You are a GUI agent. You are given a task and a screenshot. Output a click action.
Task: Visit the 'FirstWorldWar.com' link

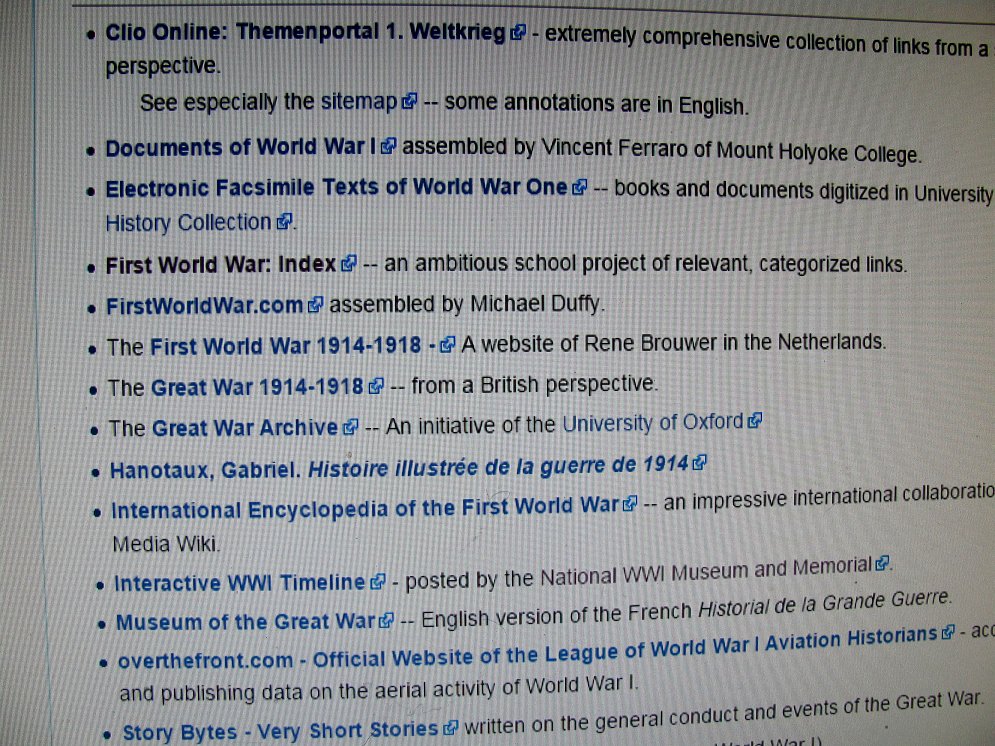point(204,306)
